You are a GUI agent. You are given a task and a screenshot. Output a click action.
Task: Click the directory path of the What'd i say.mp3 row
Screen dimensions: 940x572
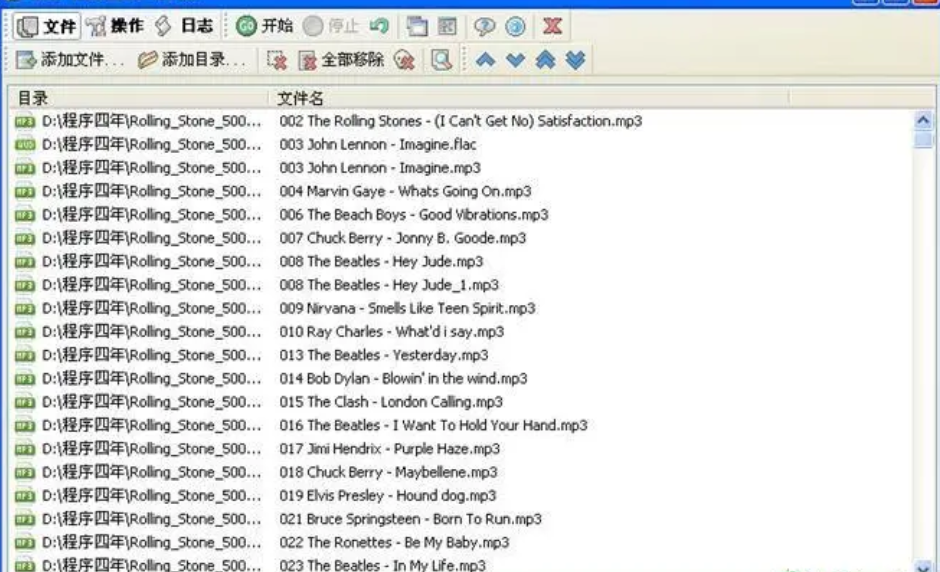pyautogui.click(x=152, y=332)
